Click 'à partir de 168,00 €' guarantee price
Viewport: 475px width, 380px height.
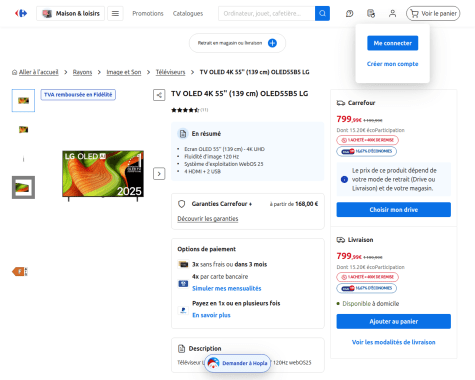tap(294, 204)
